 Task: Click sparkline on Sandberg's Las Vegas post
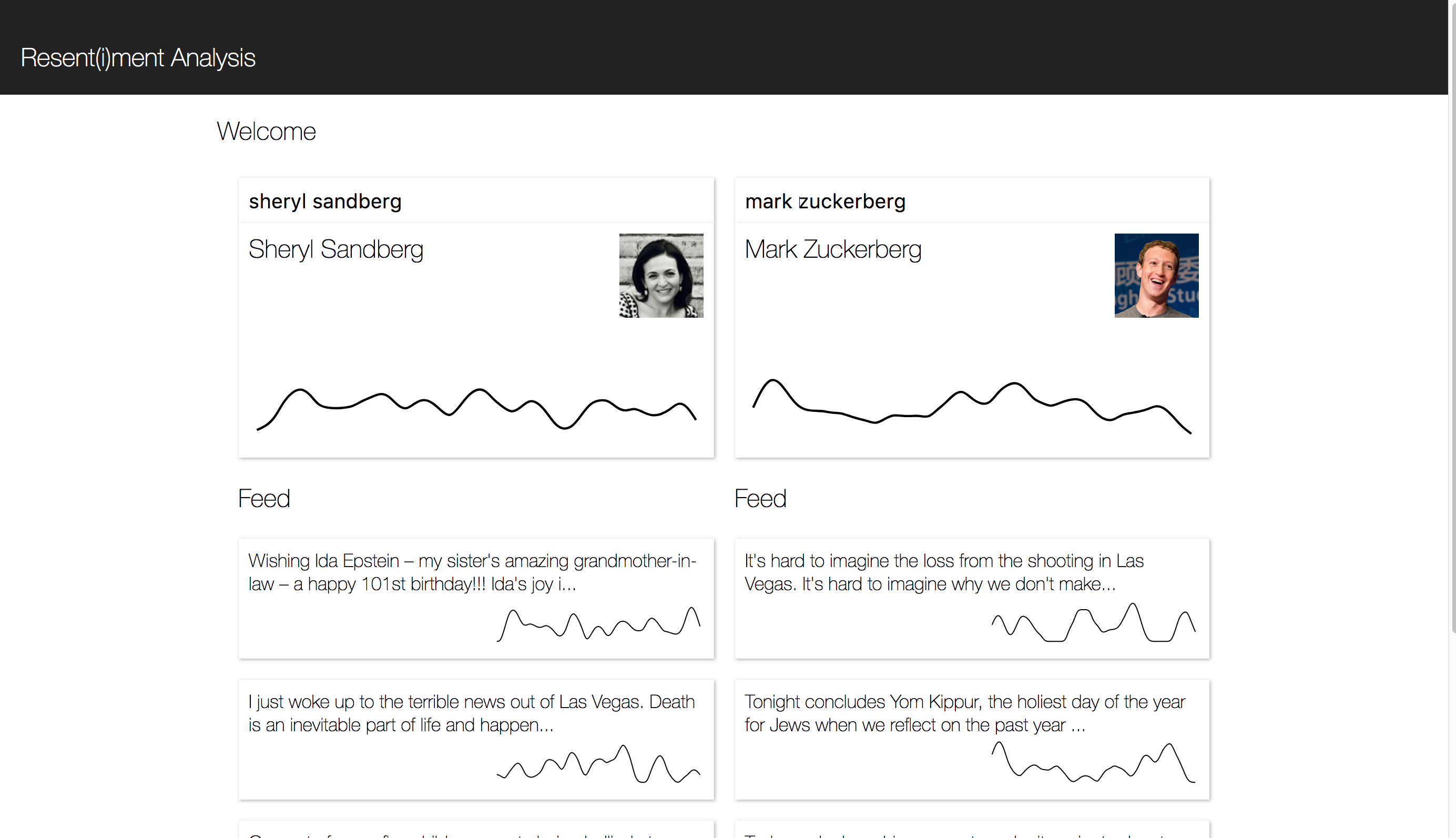[x=598, y=764]
